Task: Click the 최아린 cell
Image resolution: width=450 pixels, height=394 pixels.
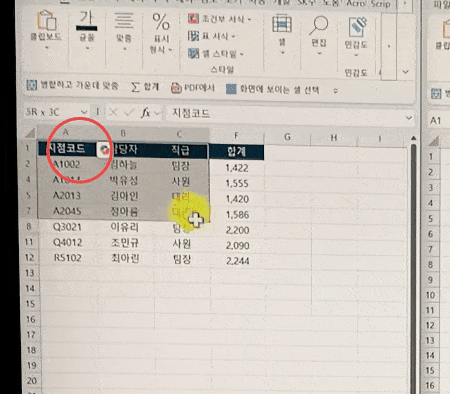Action: pyautogui.click(x=125, y=258)
